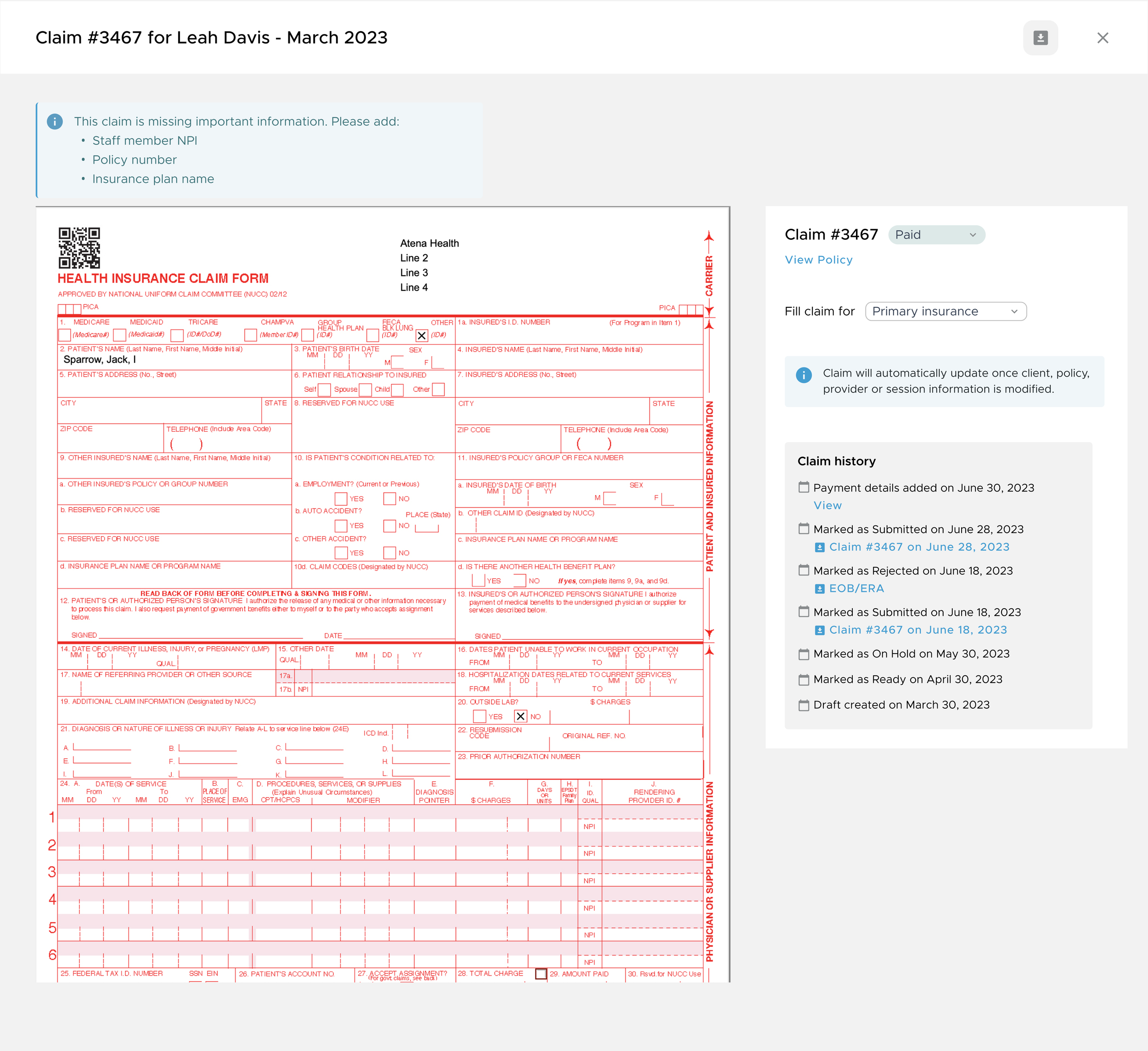Click calendar icon next to Payment details added
1148x1051 pixels.
(804, 487)
